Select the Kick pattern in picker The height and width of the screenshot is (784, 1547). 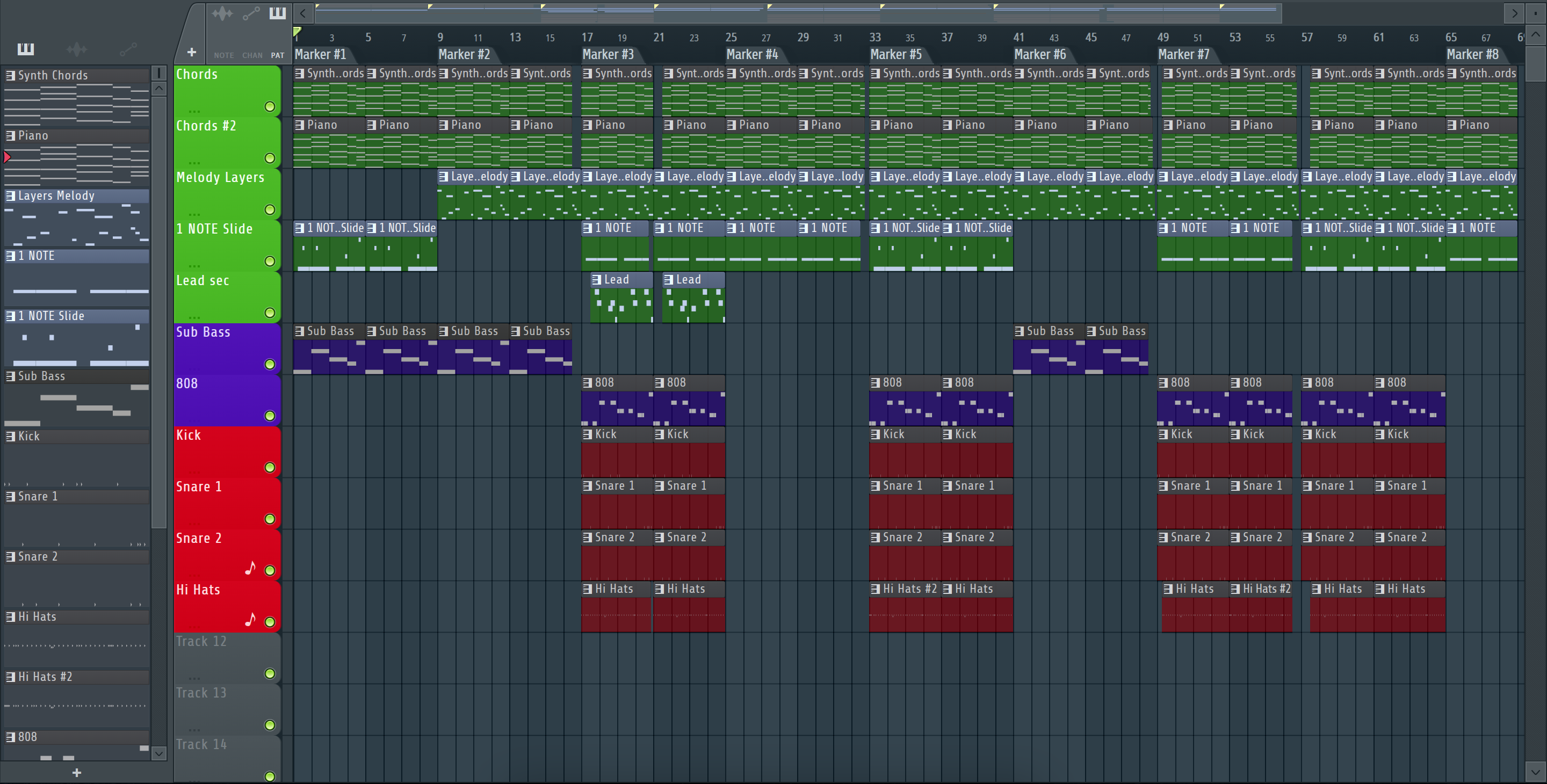point(29,437)
